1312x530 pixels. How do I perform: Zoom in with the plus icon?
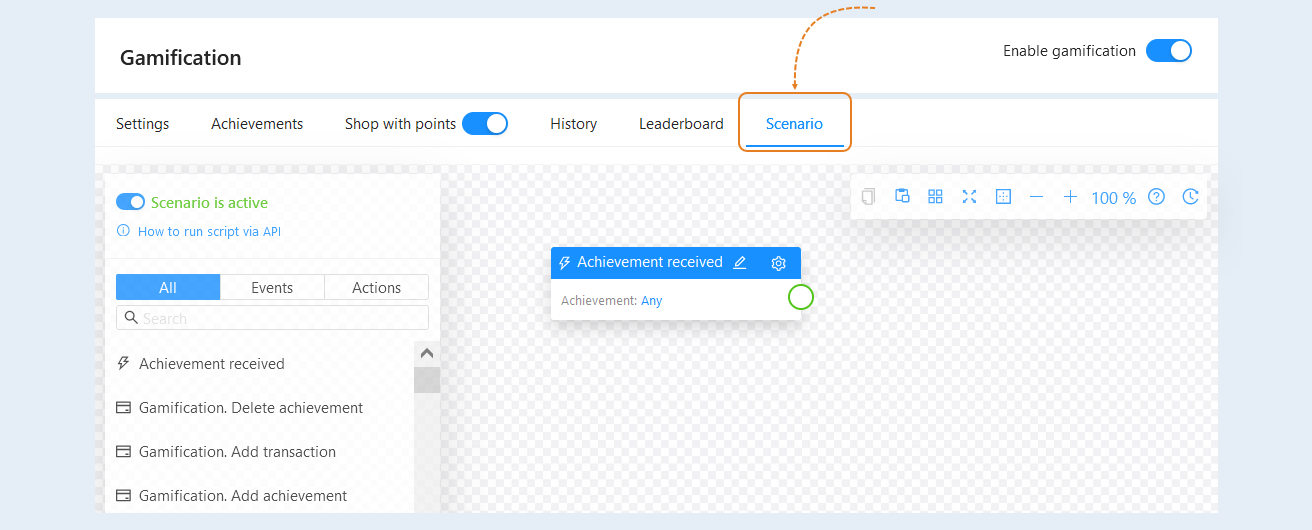coord(1070,197)
